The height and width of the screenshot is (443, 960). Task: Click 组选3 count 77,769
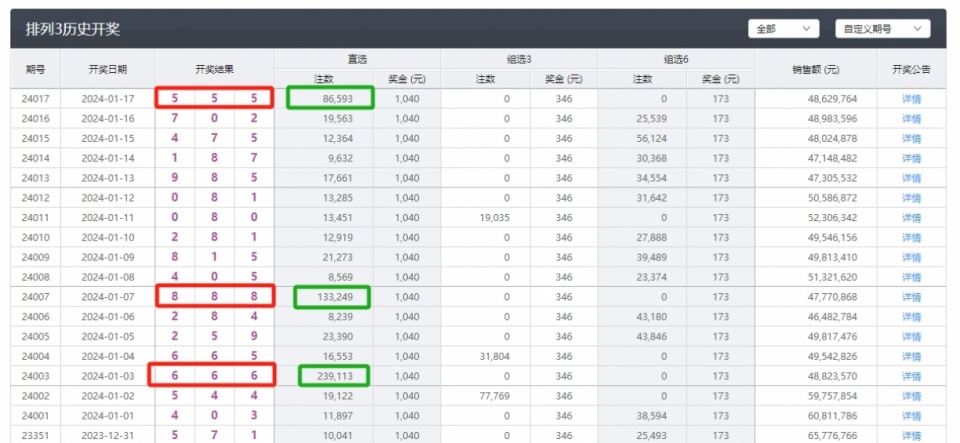[x=497, y=396]
